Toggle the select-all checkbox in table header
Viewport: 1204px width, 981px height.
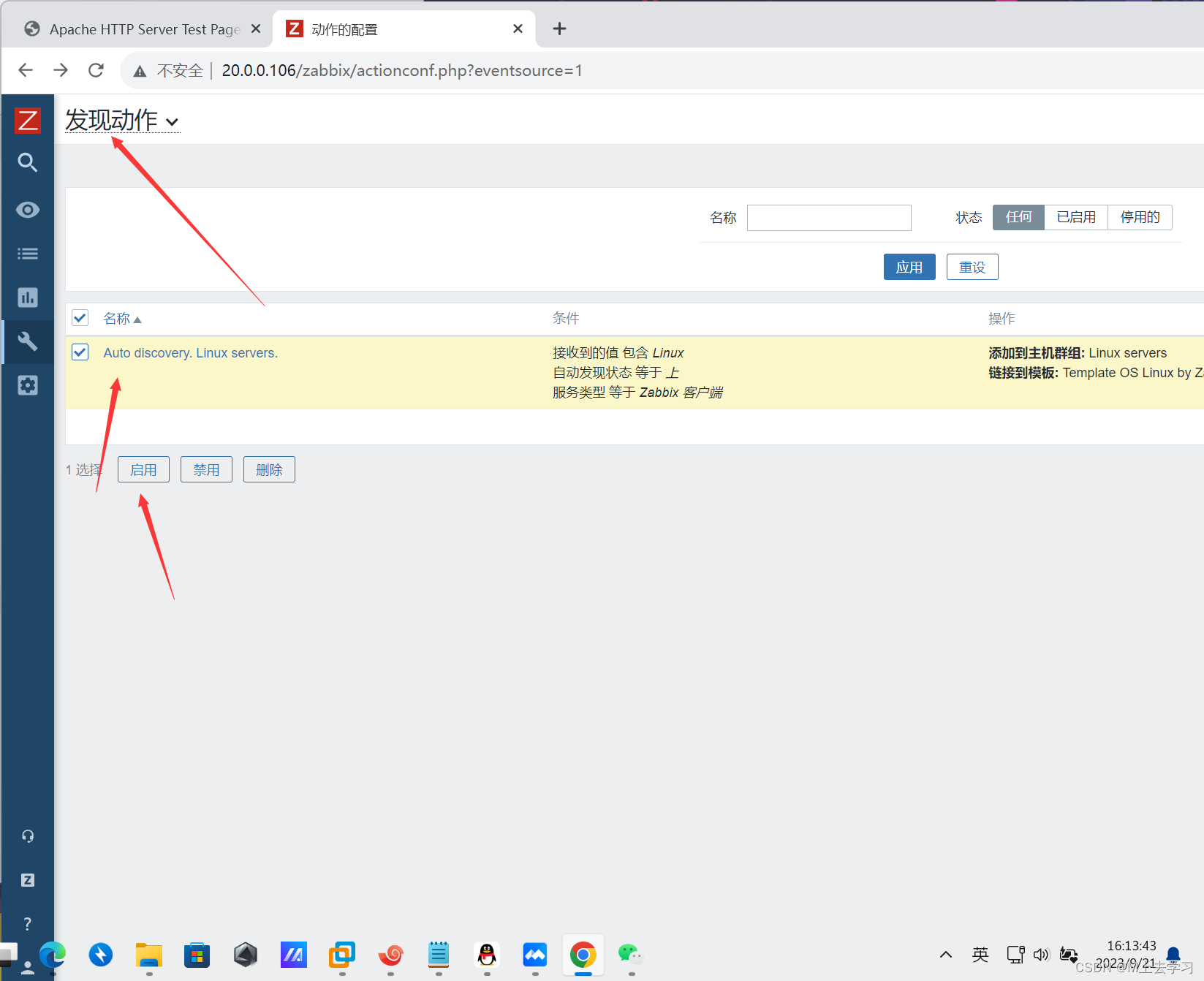click(x=80, y=318)
